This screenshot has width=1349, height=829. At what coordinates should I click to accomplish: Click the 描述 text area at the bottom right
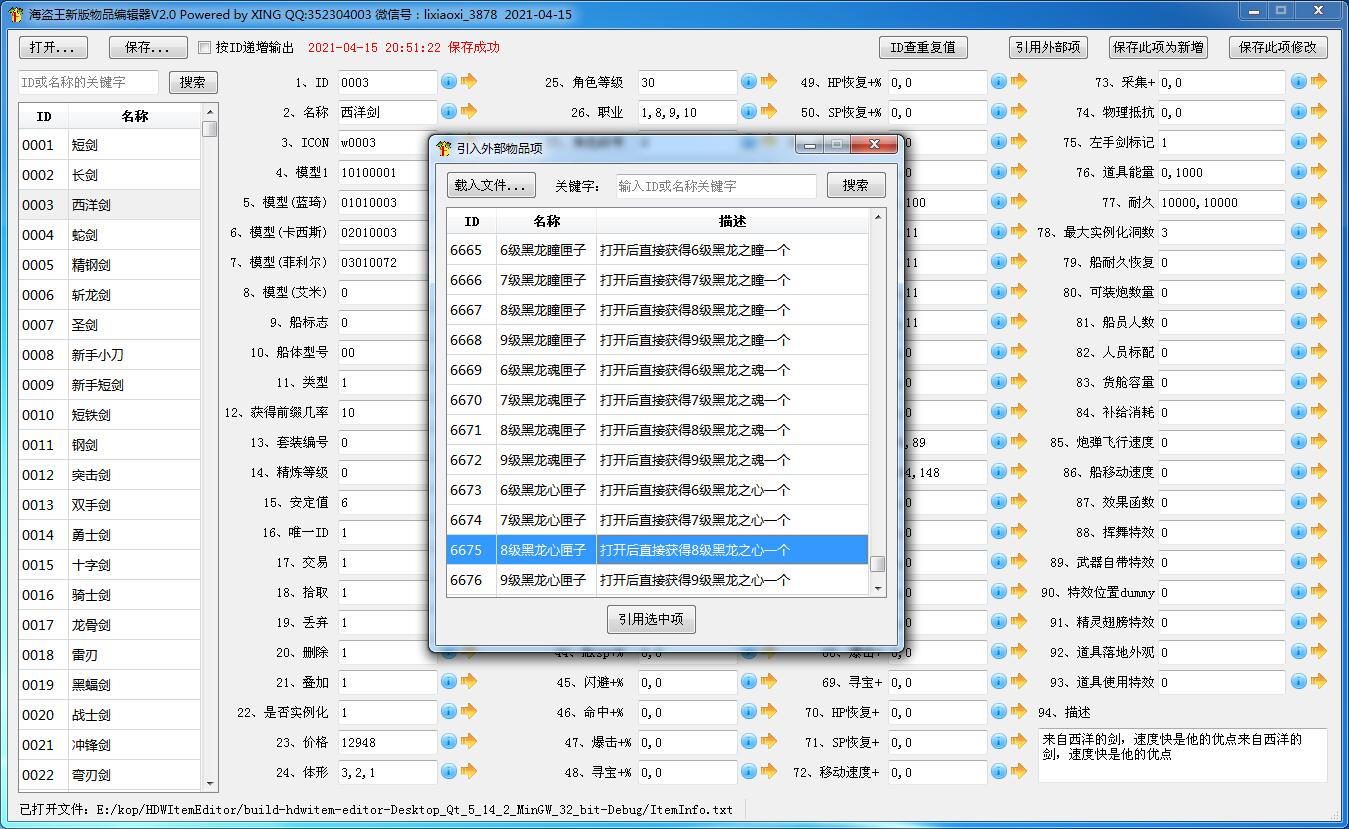coord(1183,755)
